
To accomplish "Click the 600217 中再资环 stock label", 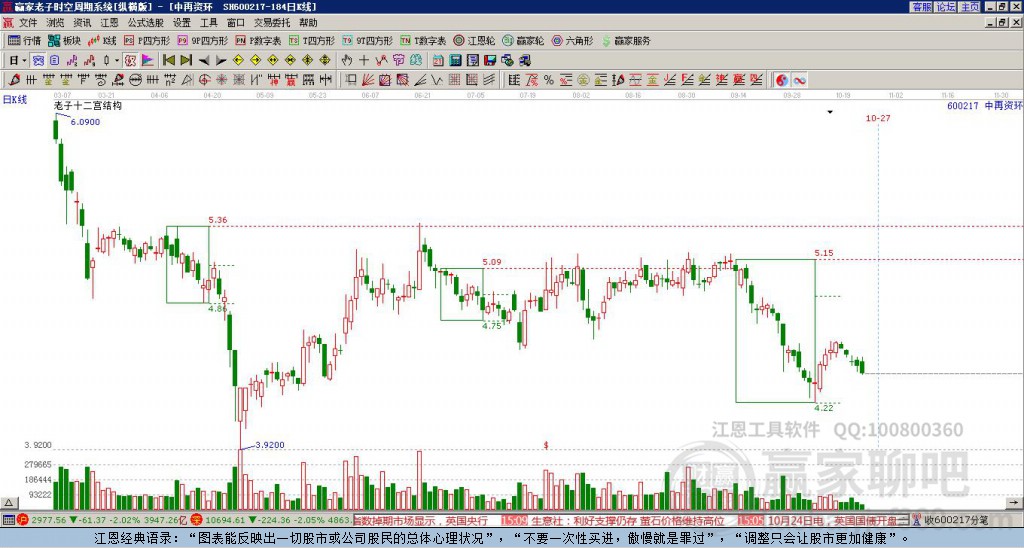I will 985,105.
